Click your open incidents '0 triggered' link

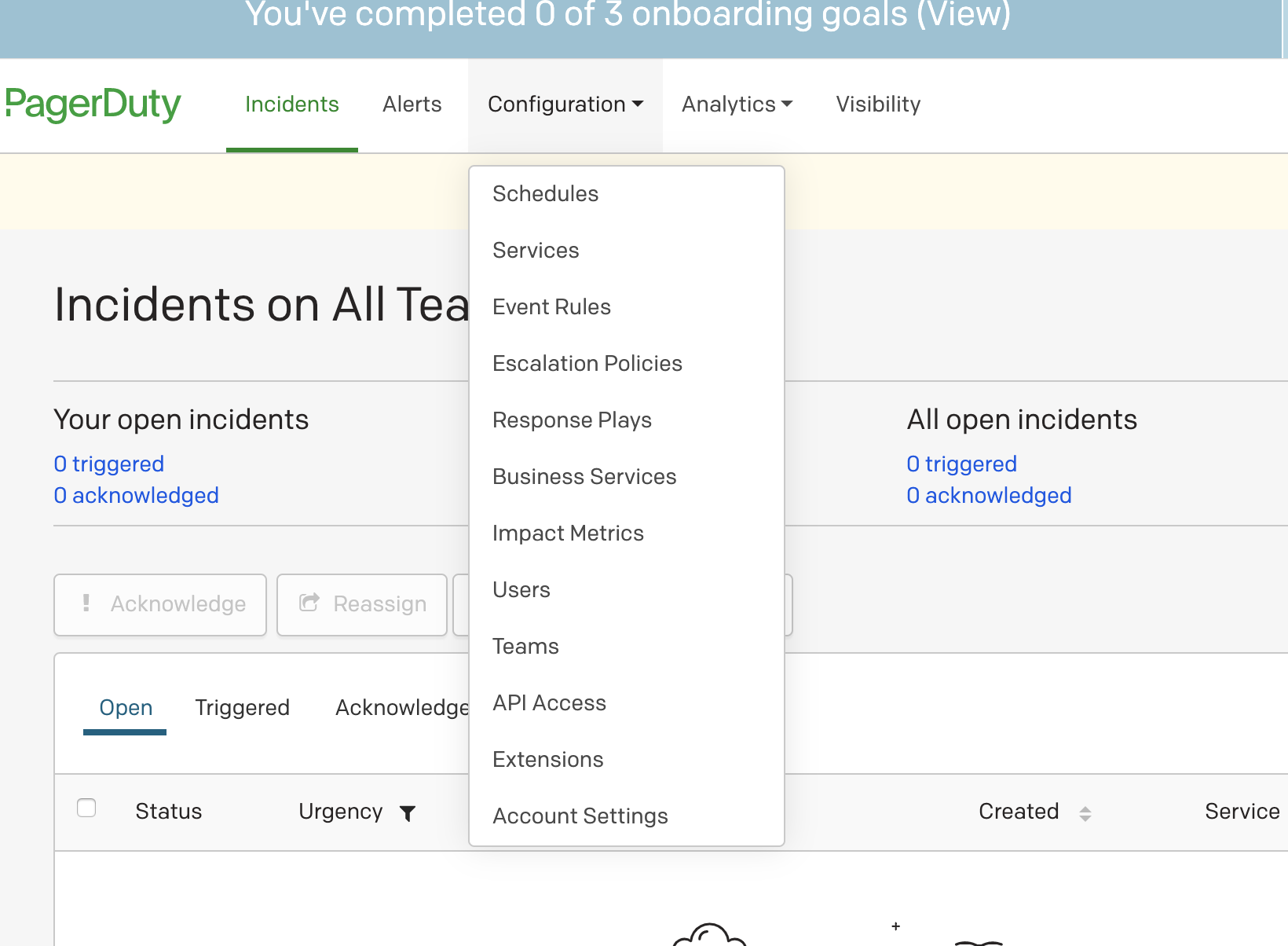click(108, 464)
